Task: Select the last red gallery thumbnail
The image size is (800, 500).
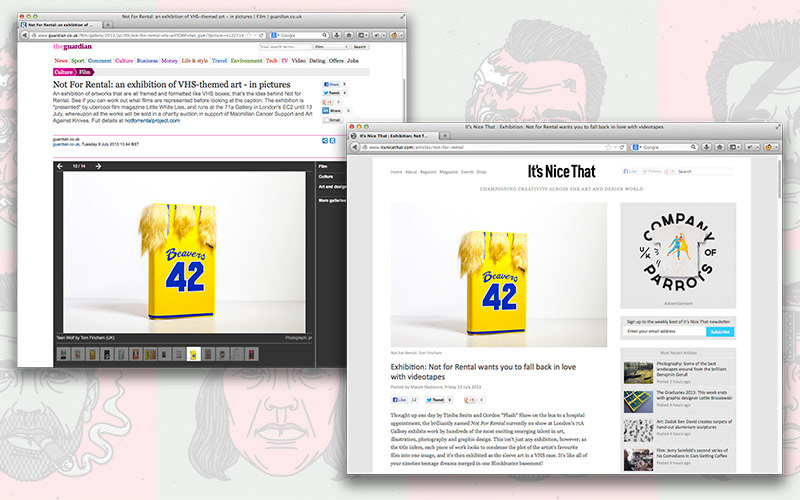Action: click(252, 354)
